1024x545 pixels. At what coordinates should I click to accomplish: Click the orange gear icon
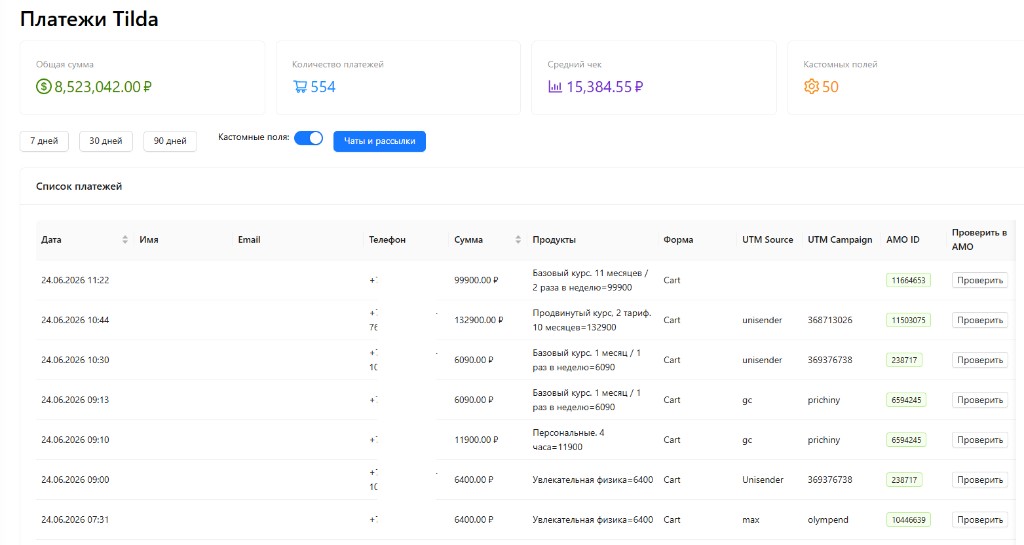[811, 87]
